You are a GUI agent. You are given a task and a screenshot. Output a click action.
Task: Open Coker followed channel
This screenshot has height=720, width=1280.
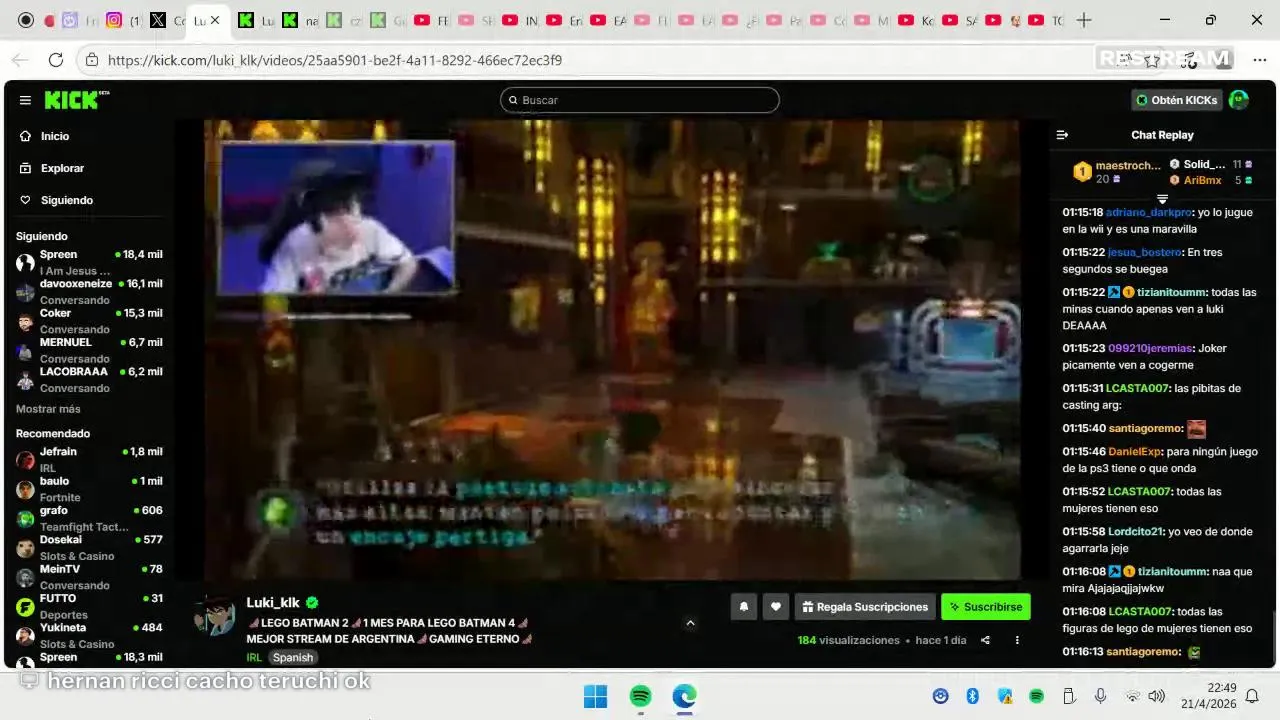(x=89, y=320)
